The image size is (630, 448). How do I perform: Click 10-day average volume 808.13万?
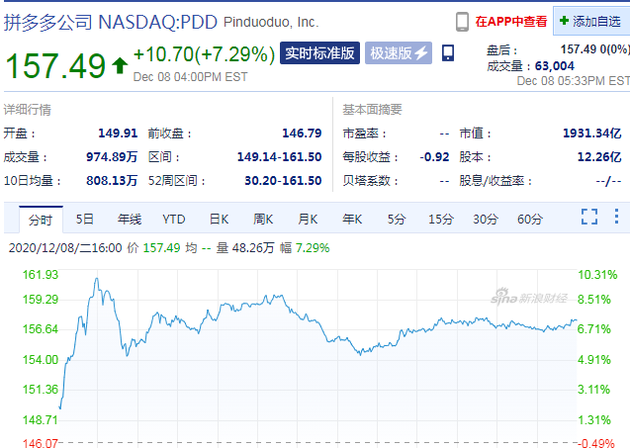click(x=112, y=180)
